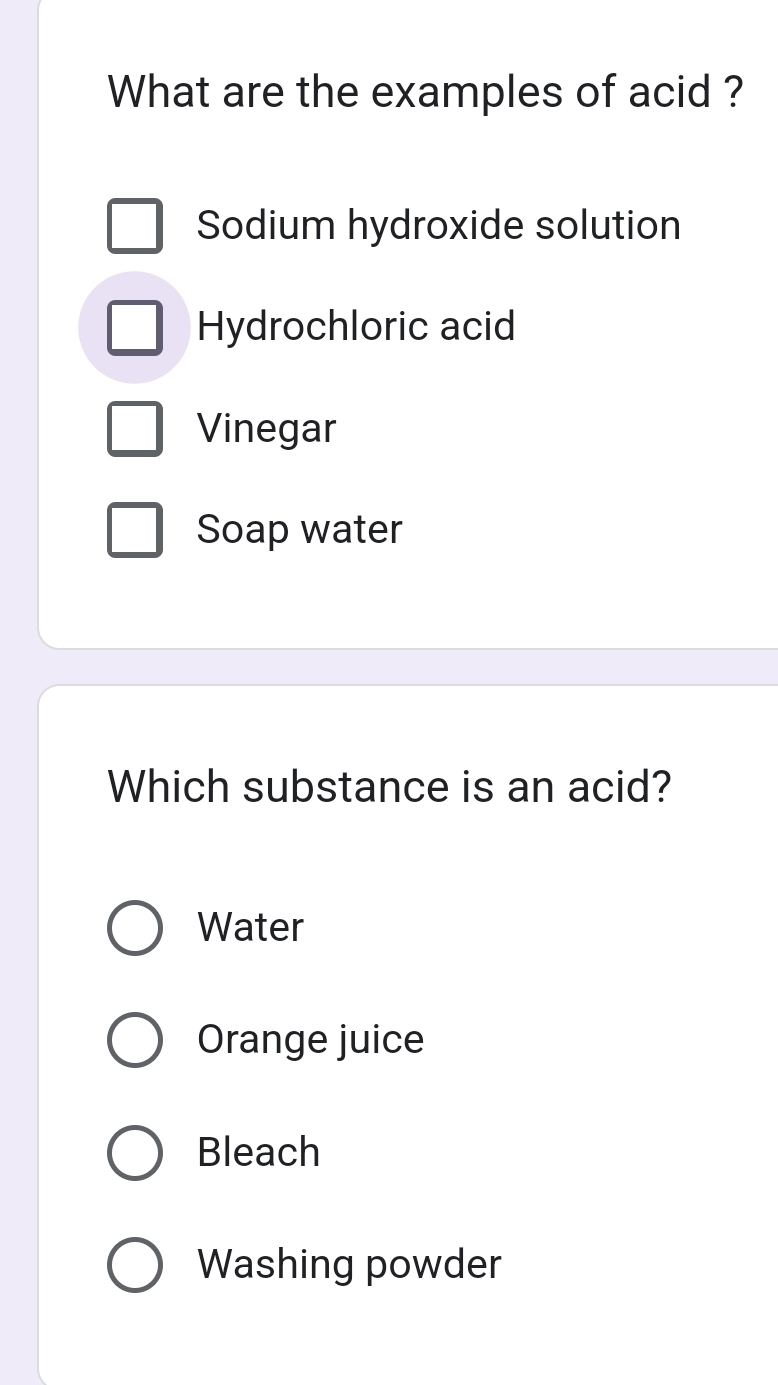The image size is (778, 1385).
Task: Select the Orange juice radio button
Action: 135,1040
